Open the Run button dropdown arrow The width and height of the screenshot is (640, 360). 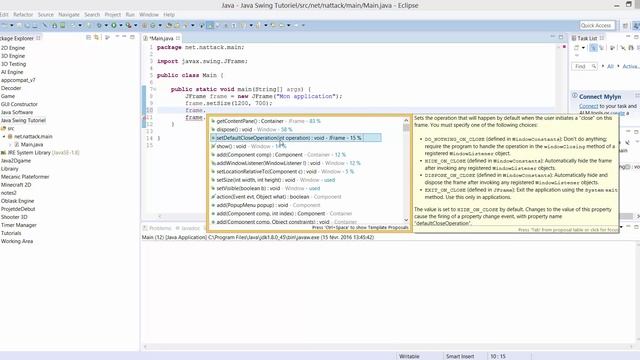click(x=121, y=25)
